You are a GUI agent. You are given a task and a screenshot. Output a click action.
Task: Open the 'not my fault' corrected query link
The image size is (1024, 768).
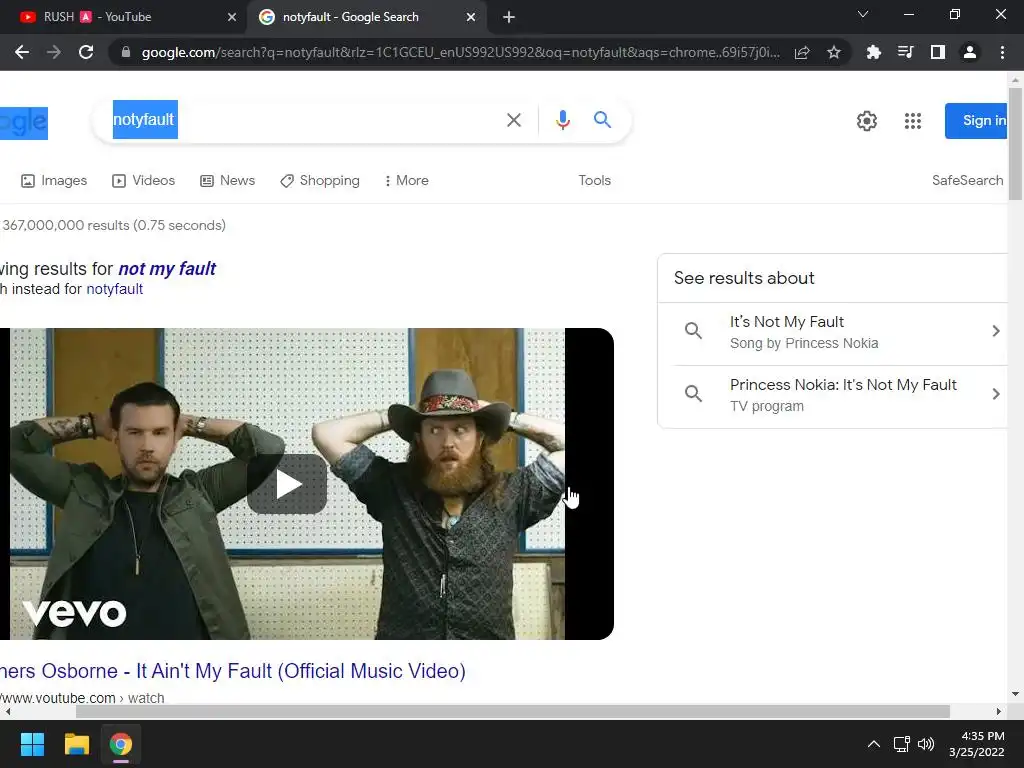pyautogui.click(x=167, y=268)
